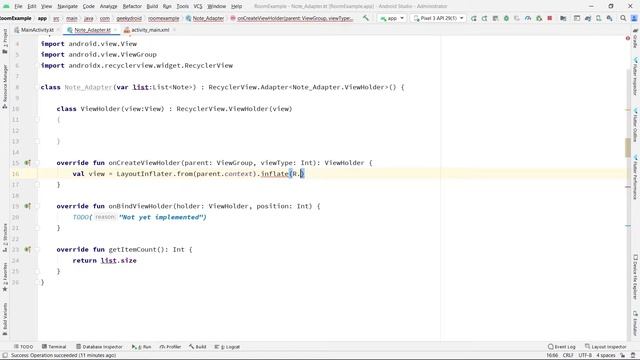Open the Tools menu
Viewport: 640px width, 360px height.
coord(182,6)
